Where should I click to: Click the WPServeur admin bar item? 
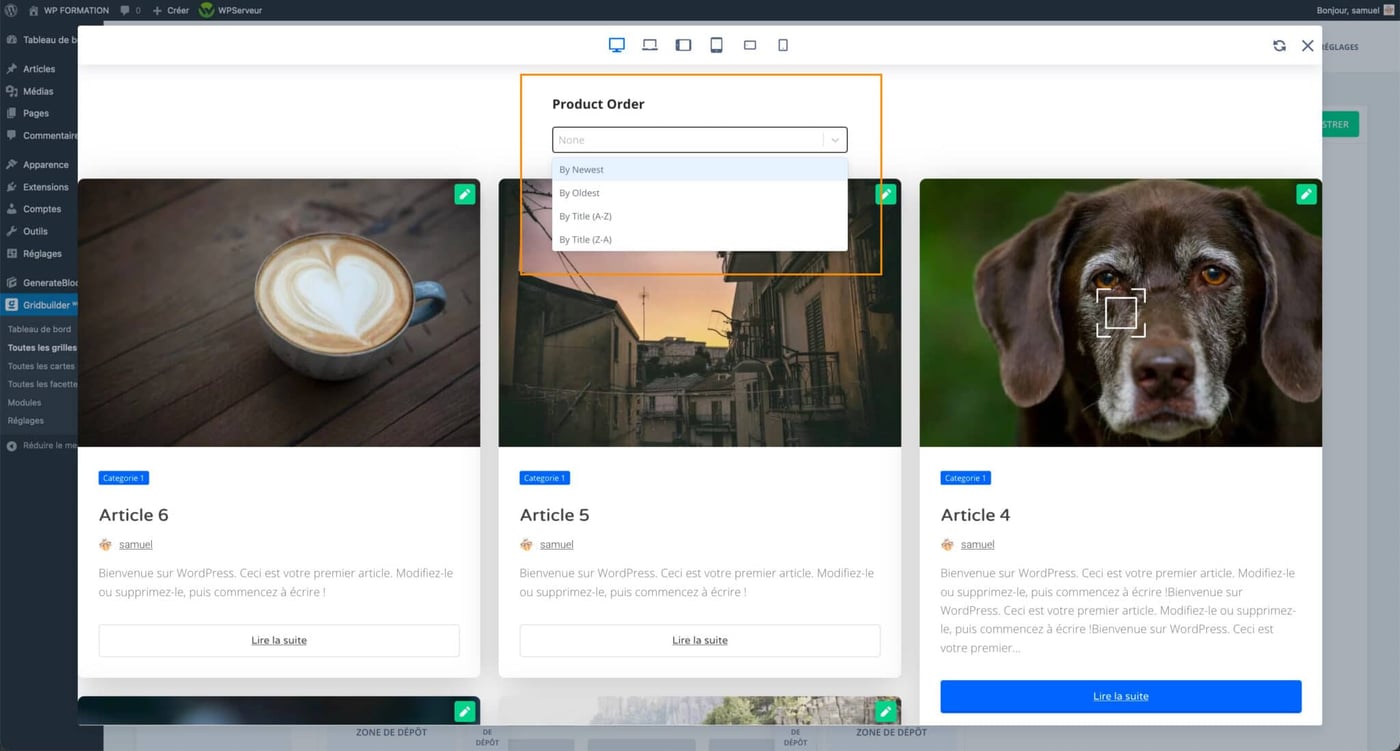point(229,10)
